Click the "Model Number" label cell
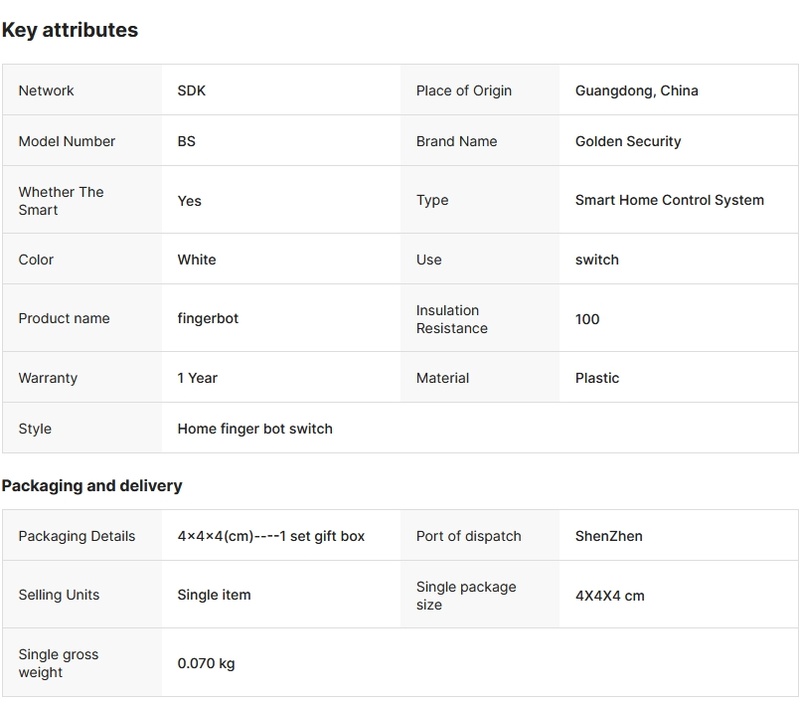 click(67, 141)
